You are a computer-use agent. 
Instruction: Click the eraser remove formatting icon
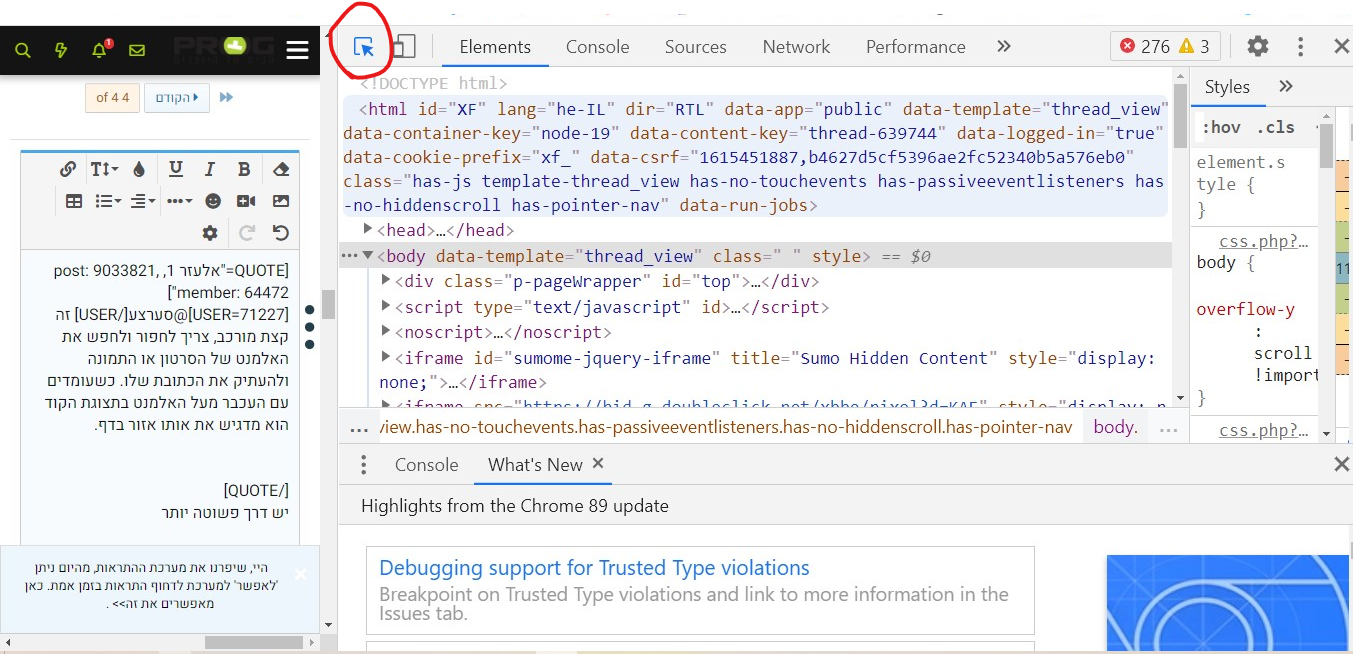coord(281,169)
